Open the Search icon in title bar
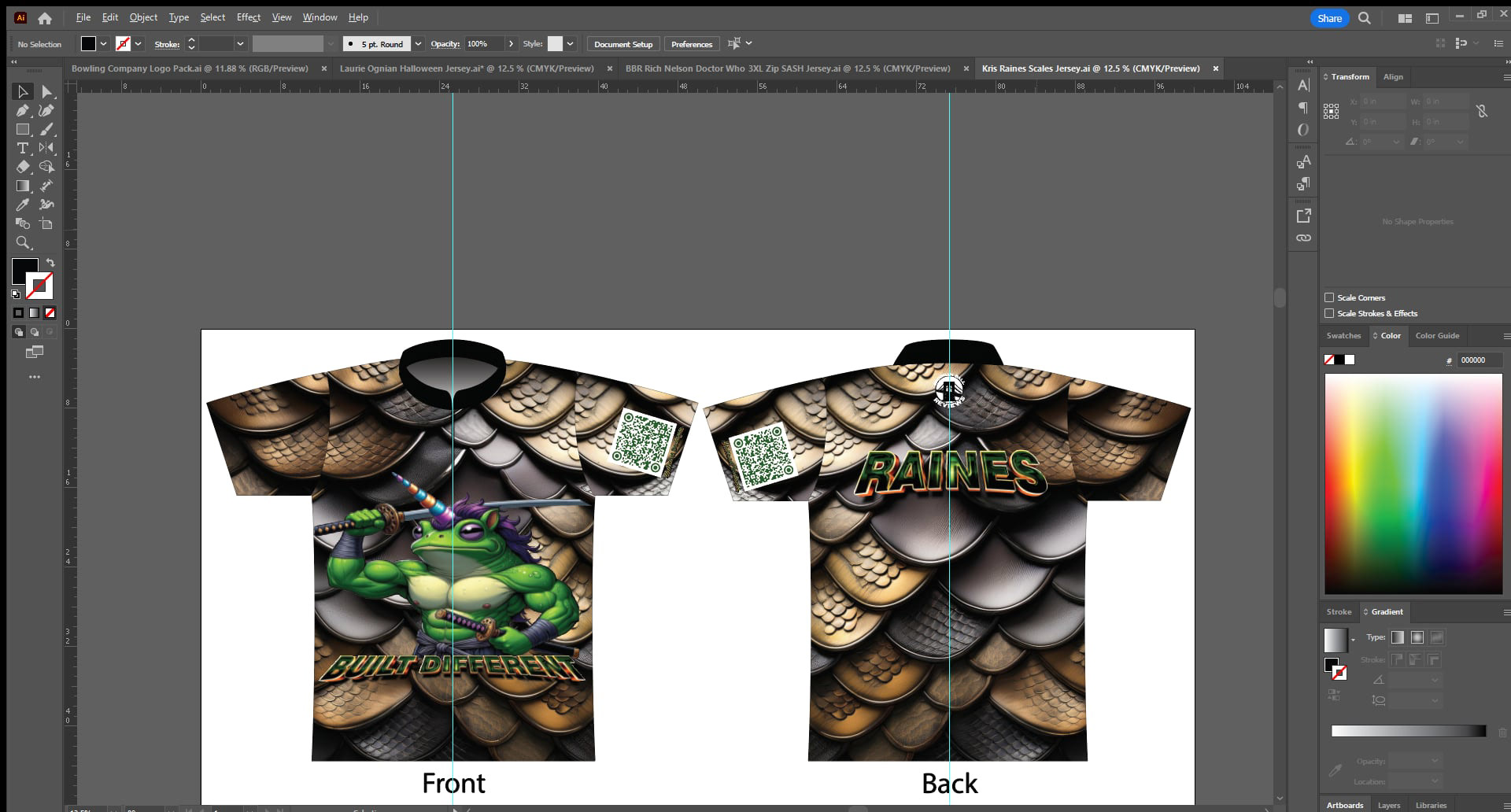Image resolution: width=1511 pixels, height=812 pixels. tap(1365, 18)
